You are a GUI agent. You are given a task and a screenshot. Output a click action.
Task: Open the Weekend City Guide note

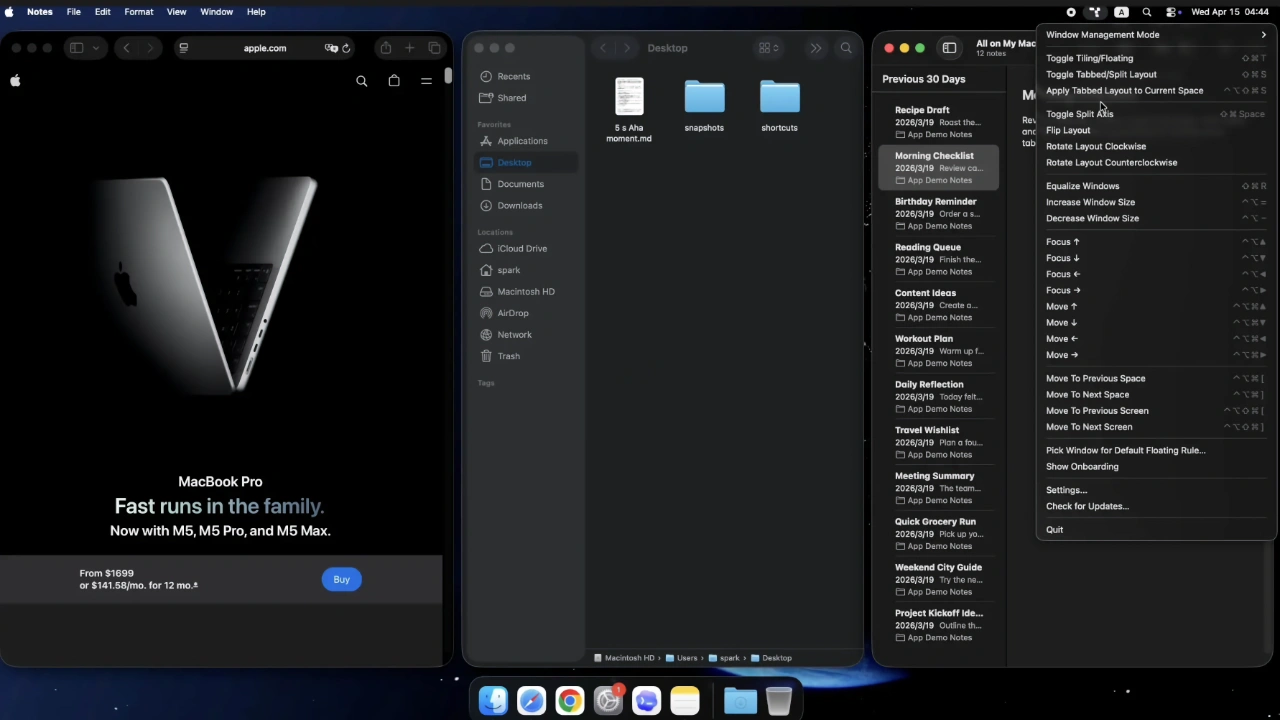pyautogui.click(x=939, y=579)
